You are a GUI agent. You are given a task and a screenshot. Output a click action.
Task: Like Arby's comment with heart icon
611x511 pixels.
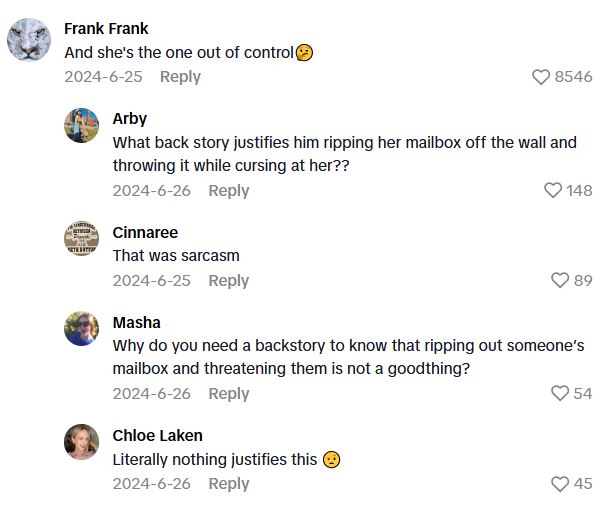pos(553,190)
